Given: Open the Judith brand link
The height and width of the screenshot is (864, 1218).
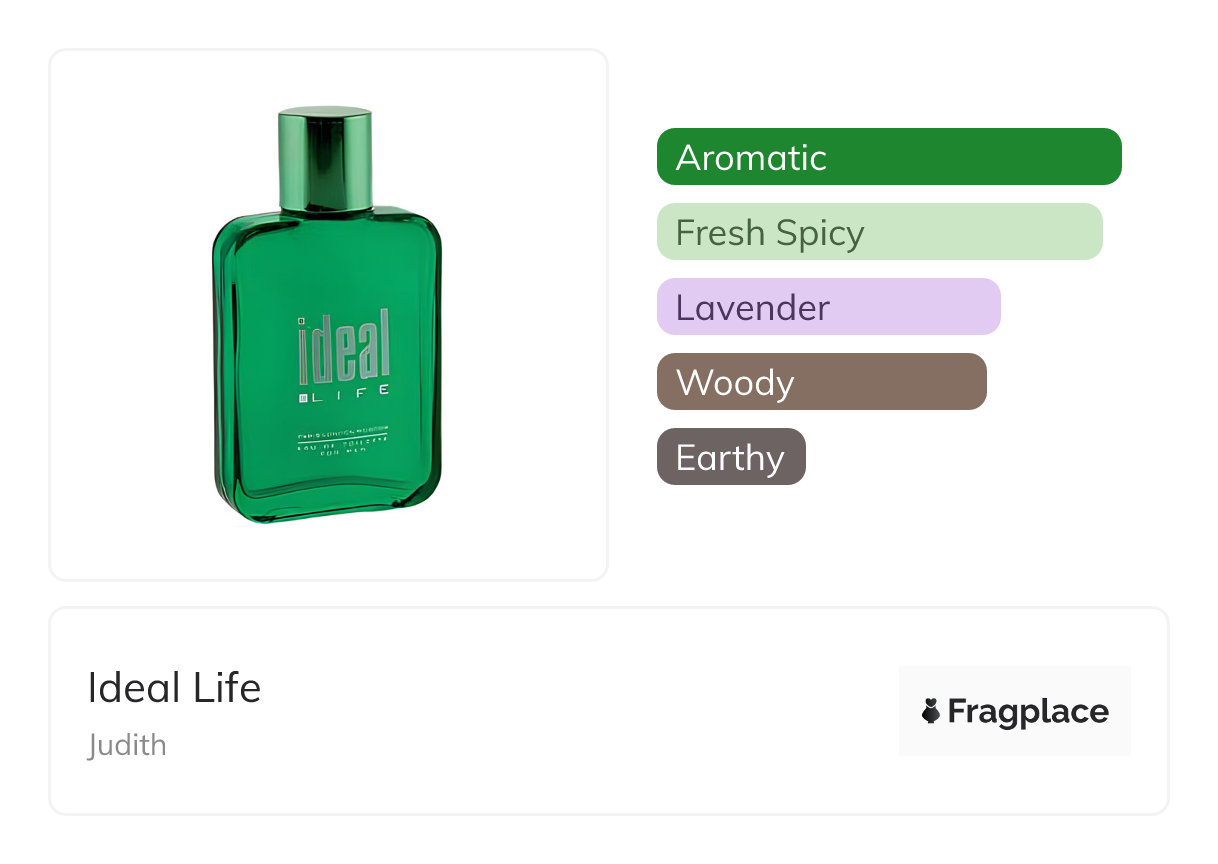Looking at the screenshot, I should pyautogui.click(x=127, y=745).
